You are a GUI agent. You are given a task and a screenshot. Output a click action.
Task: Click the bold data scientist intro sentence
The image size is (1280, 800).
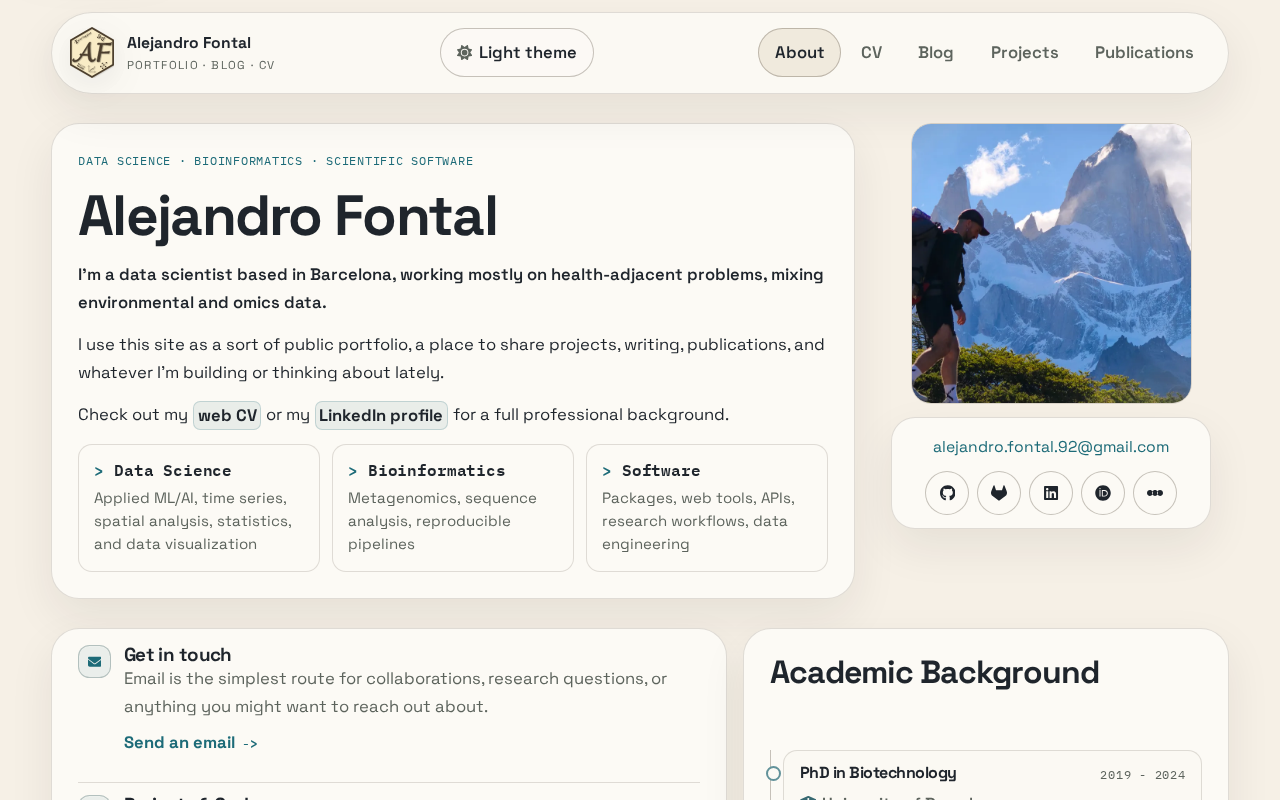click(451, 289)
